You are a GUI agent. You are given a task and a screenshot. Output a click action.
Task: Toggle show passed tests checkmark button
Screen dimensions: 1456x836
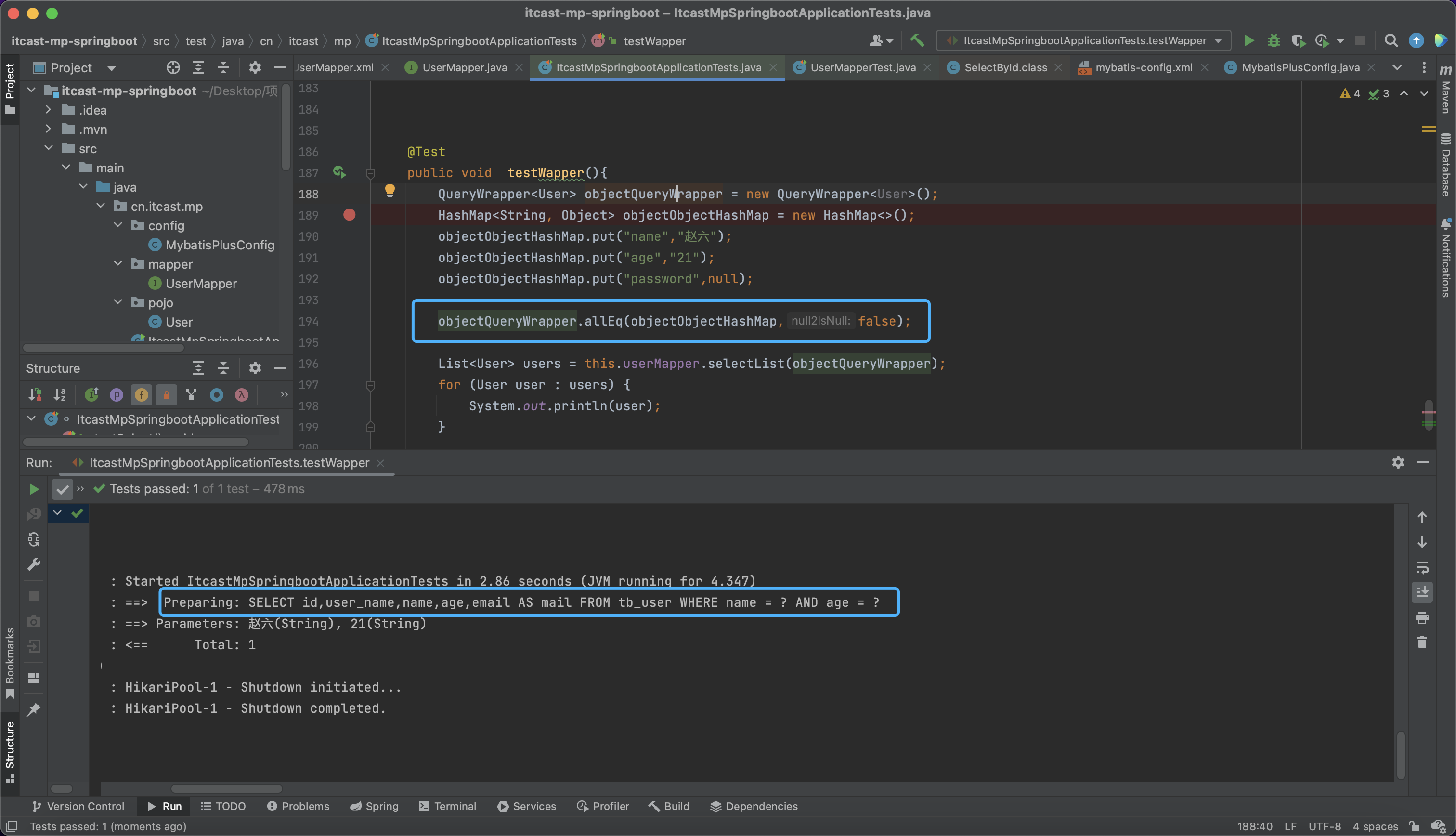62,489
